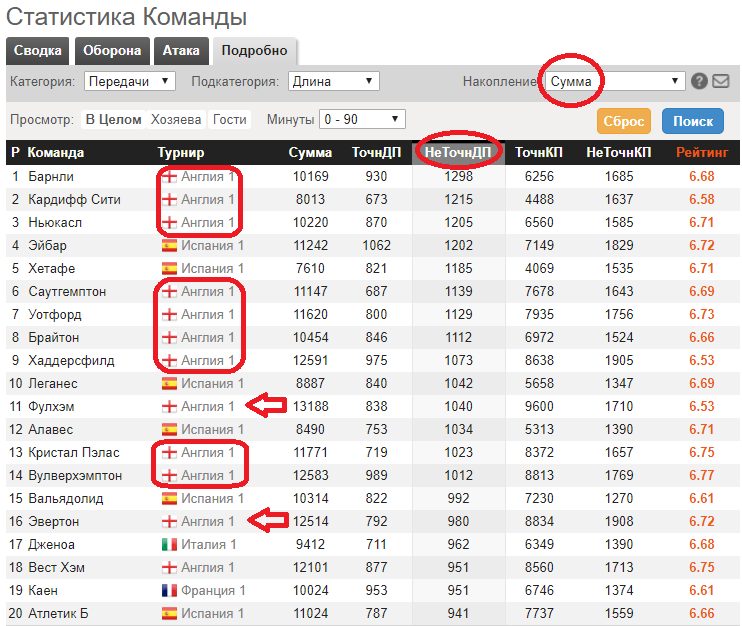Switch to the Сводка tab

[38, 51]
